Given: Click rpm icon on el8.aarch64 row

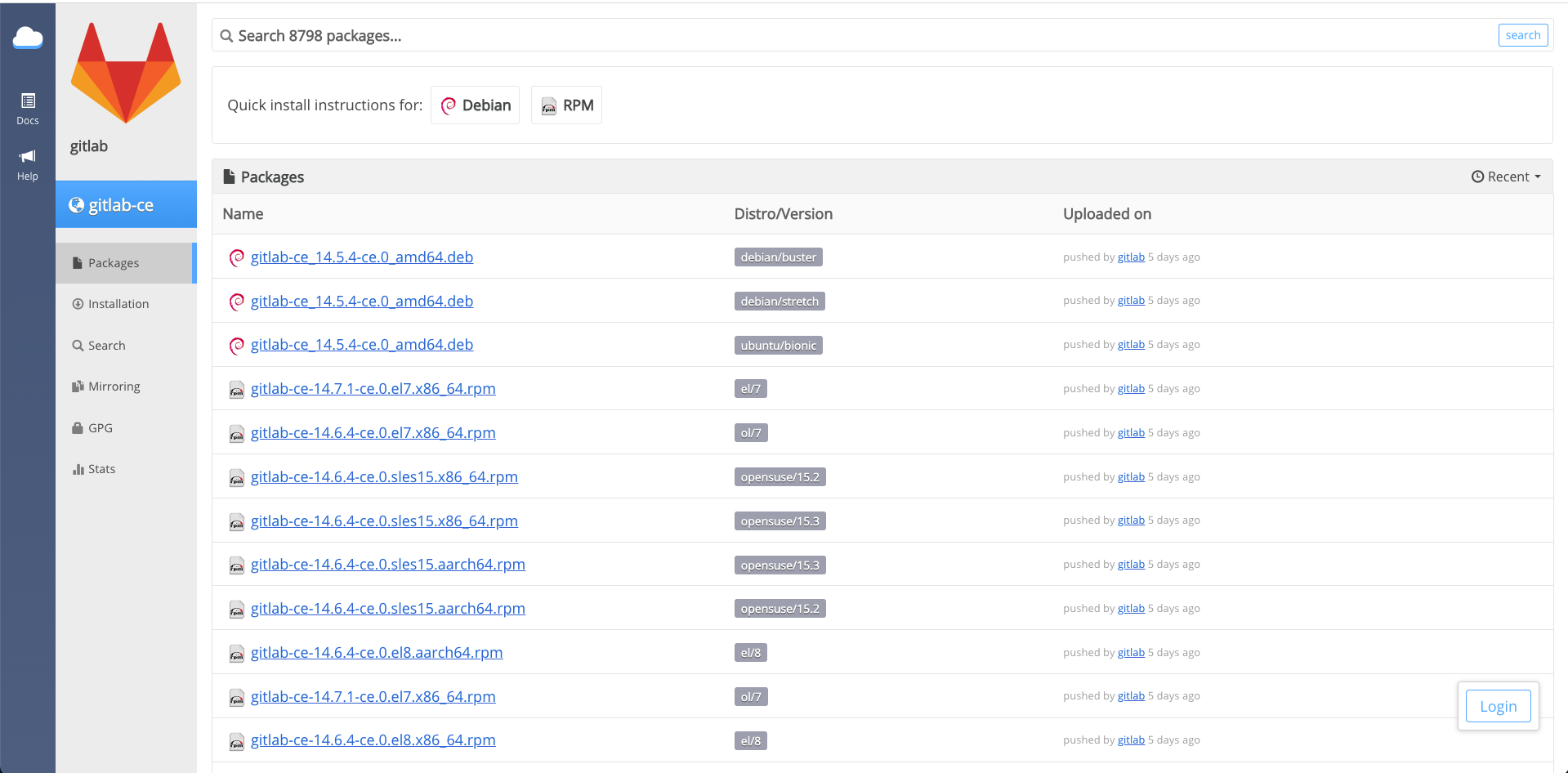Looking at the screenshot, I should tap(237, 654).
